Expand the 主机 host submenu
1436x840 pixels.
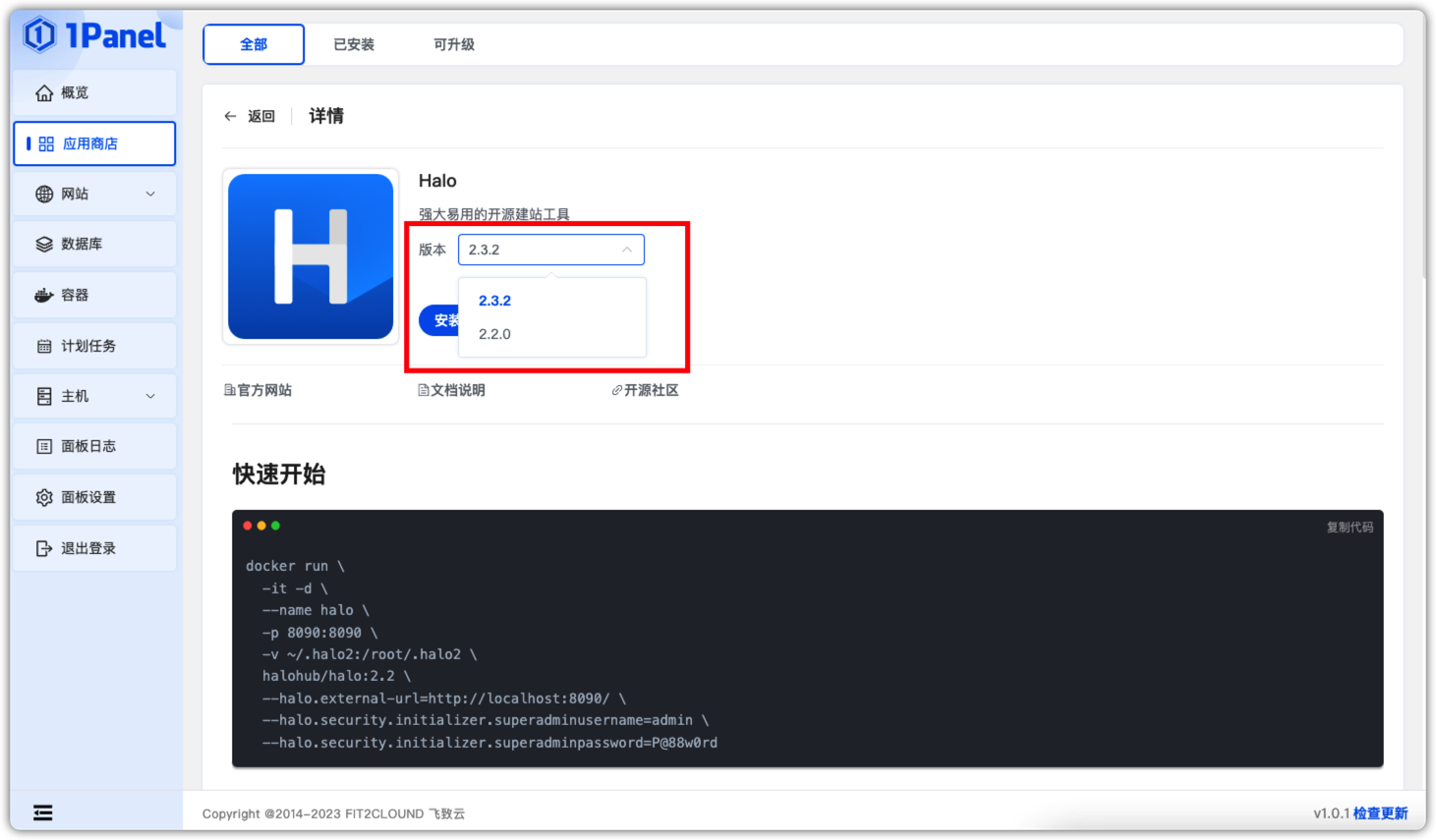click(x=149, y=396)
